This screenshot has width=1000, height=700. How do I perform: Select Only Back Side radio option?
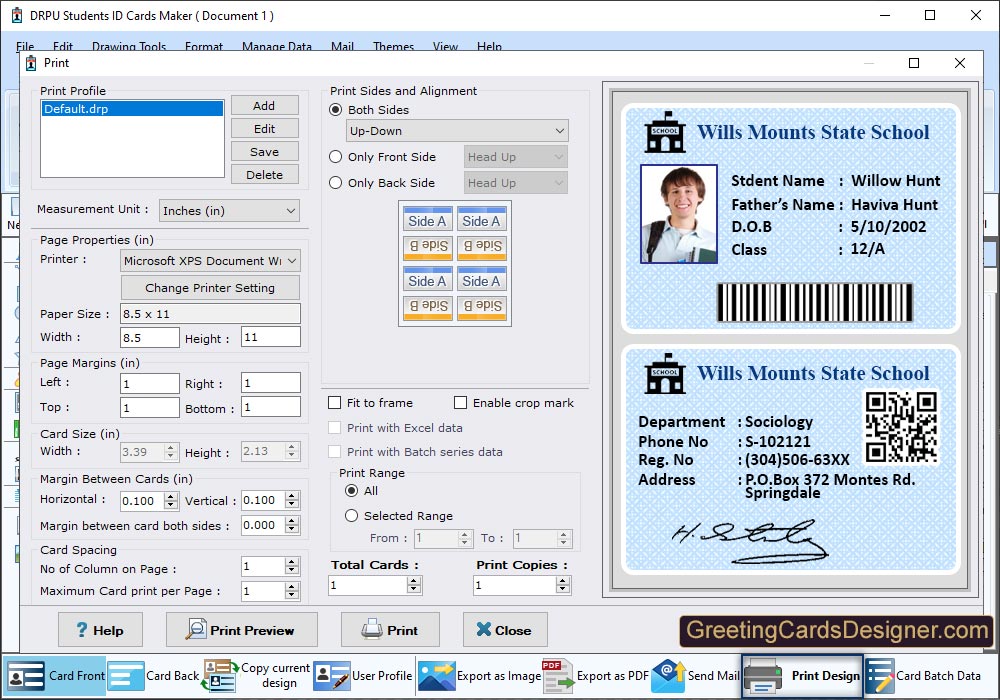point(335,183)
